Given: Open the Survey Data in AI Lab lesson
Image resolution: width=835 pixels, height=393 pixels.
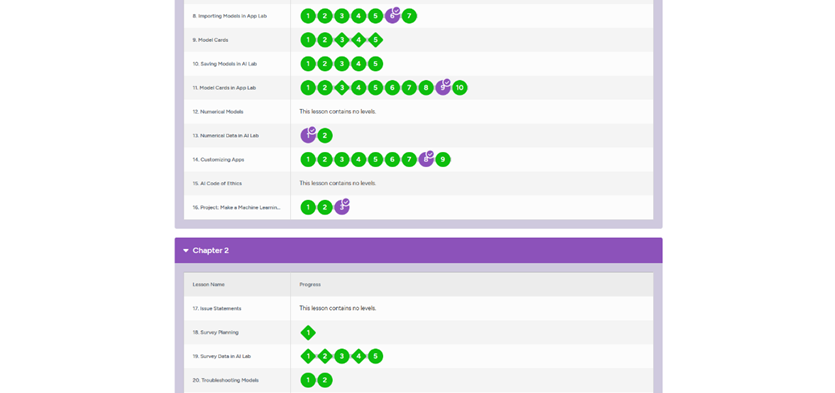Looking at the screenshot, I should pyautogui.click(x=222, y=356).
